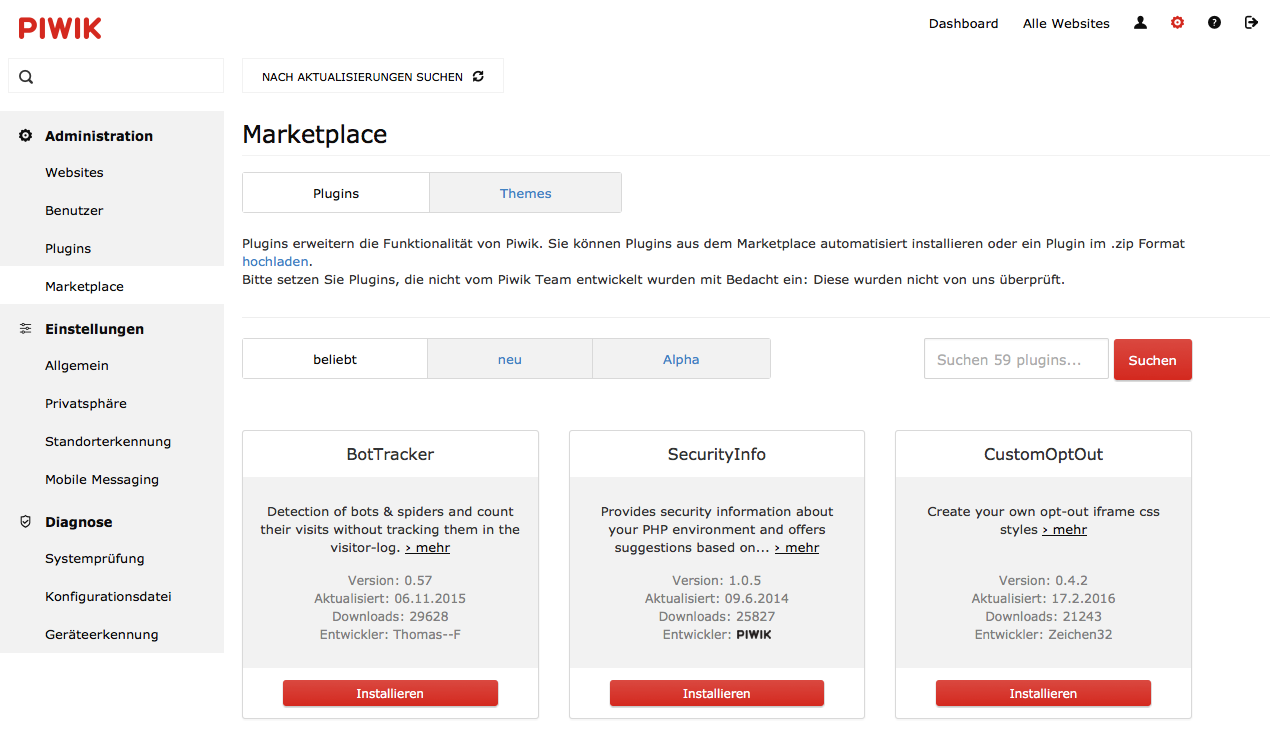The image size is (1280, 729).
Task: Click the Diagnose section heading
Action: pyautogui.click(x=78, y=522)
